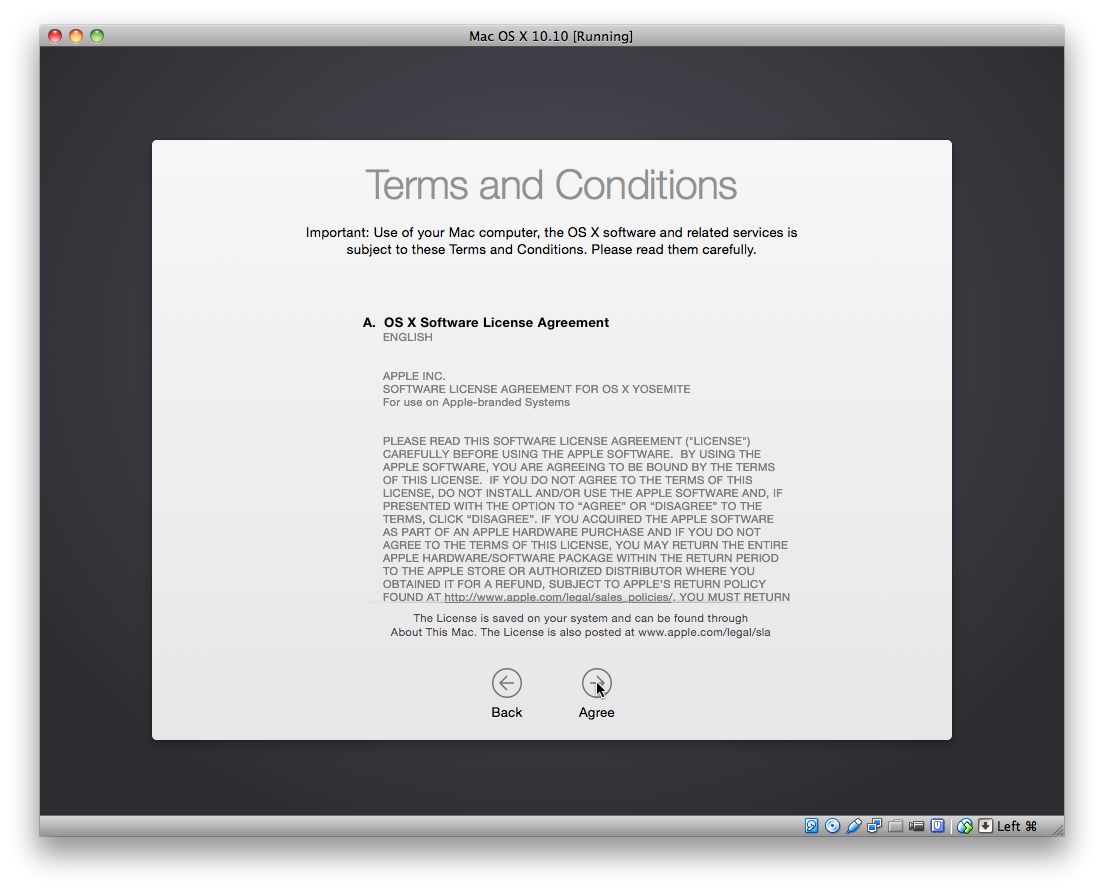Image resolution: width=1104 pixels, height=891 pixels.
Task: Open the USB devices icon
Action: 853,826
